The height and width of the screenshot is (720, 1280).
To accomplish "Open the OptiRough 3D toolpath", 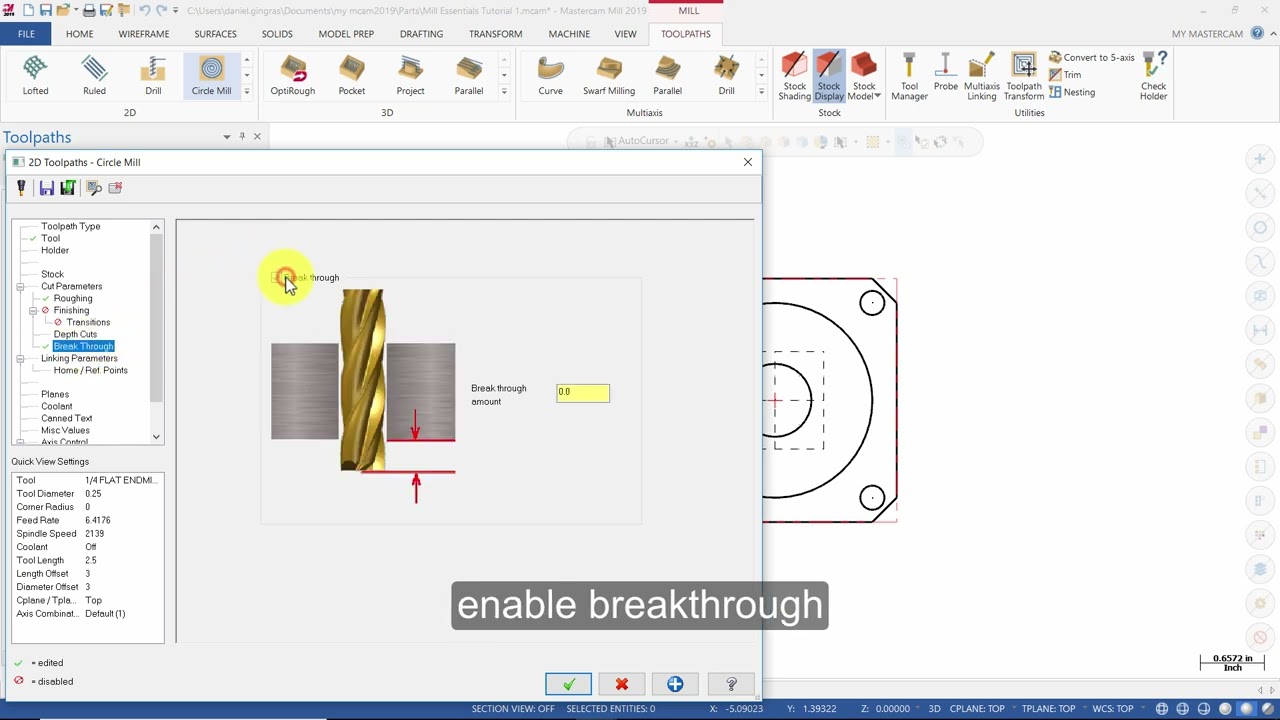I will pos(292,76).
